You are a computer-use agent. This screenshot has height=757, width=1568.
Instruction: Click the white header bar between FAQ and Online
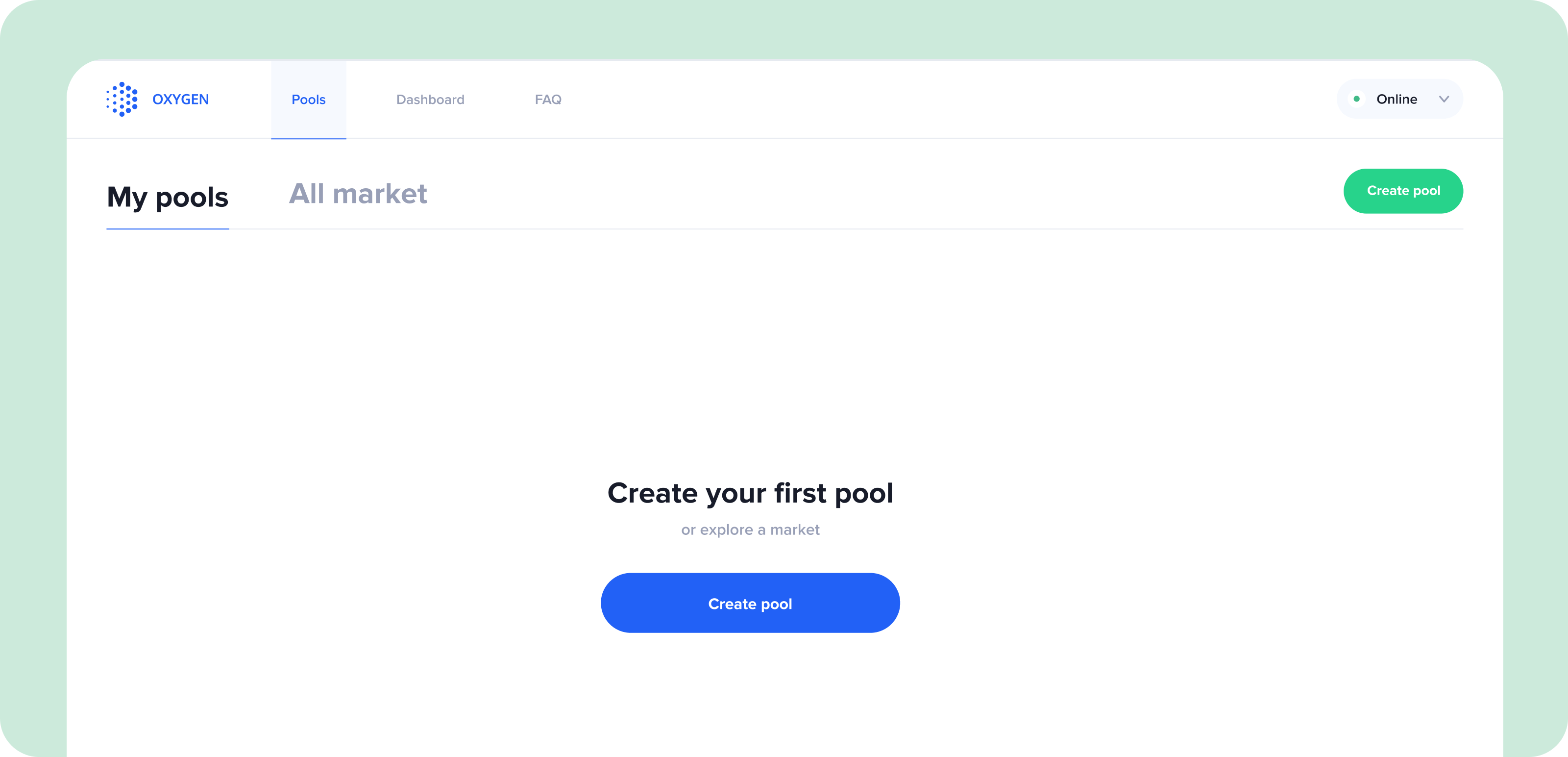coord(943,99)
